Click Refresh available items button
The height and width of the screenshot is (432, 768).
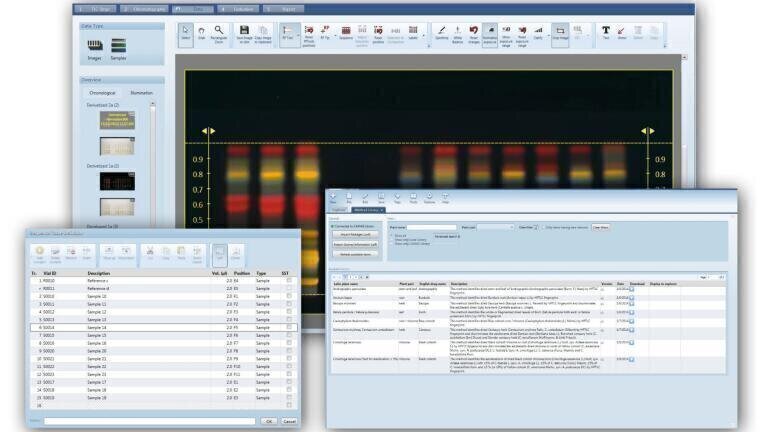[356, 255]
